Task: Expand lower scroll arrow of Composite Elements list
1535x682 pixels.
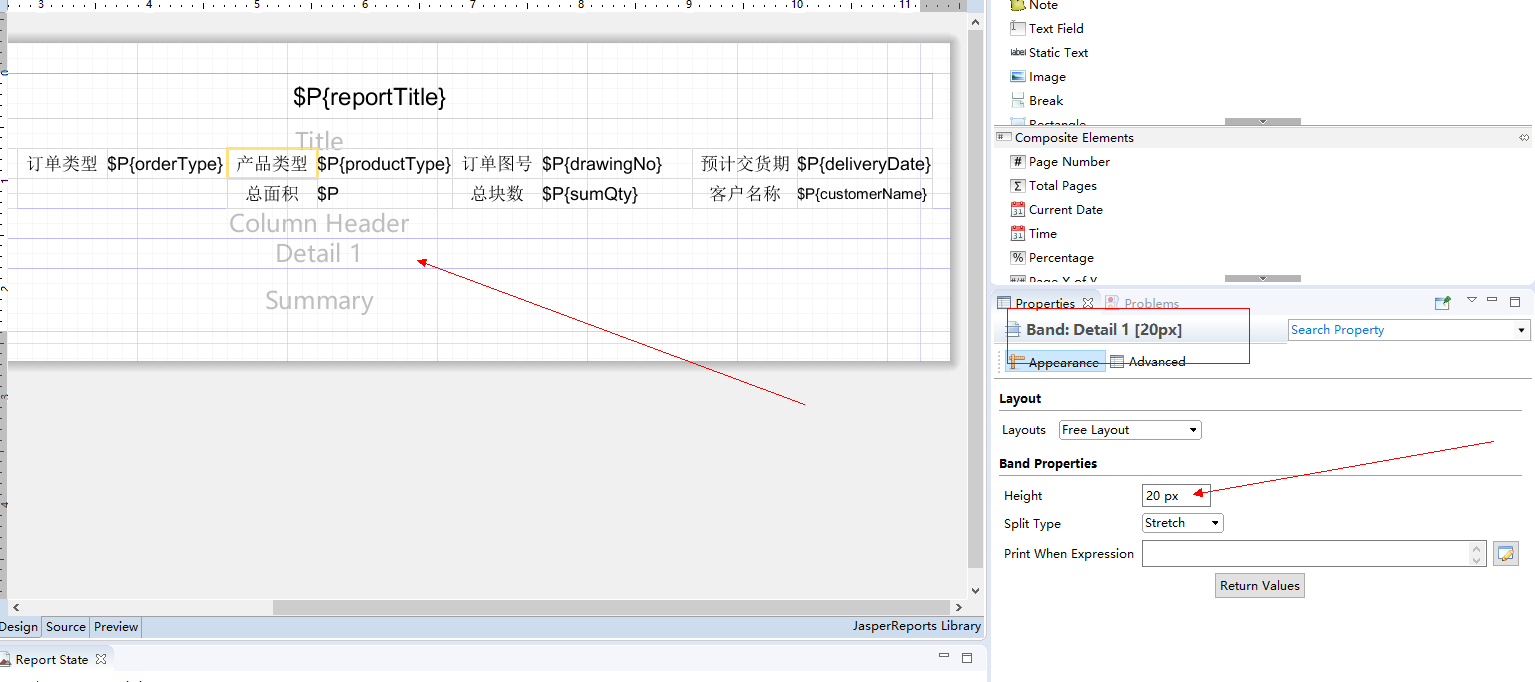Action: [1263, 278]
